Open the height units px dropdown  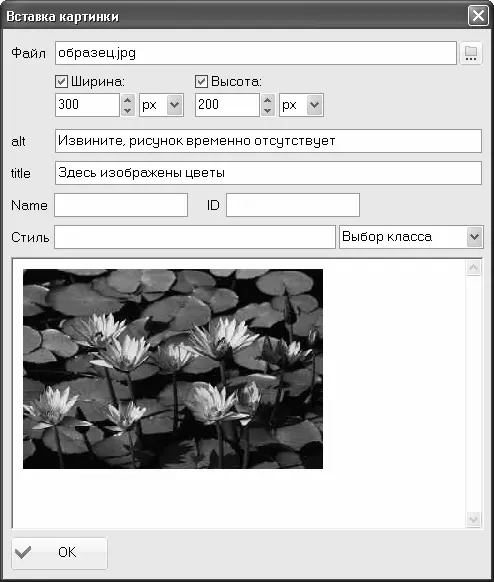point(301,105)
